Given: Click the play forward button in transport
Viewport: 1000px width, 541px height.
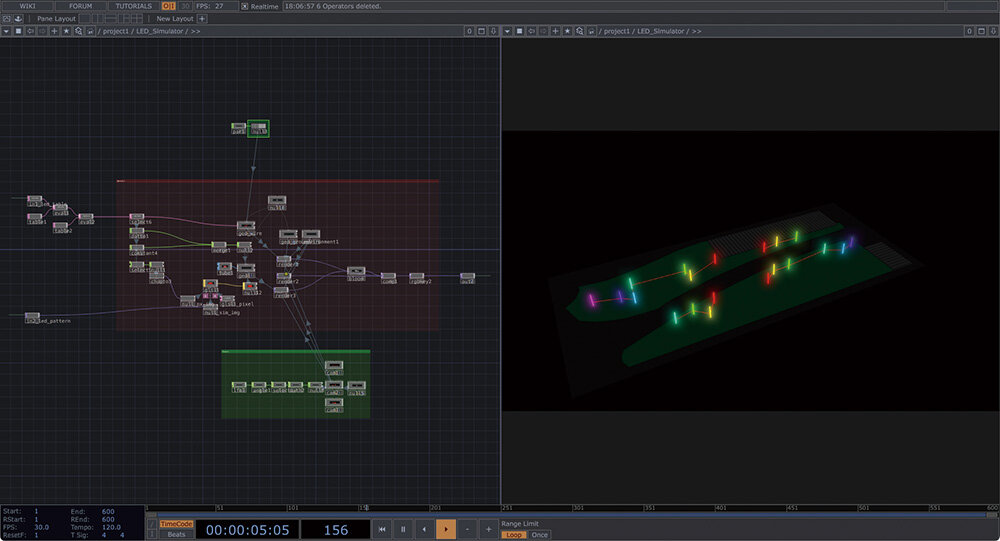Looking at the screenshot, I should click(445, 529).
